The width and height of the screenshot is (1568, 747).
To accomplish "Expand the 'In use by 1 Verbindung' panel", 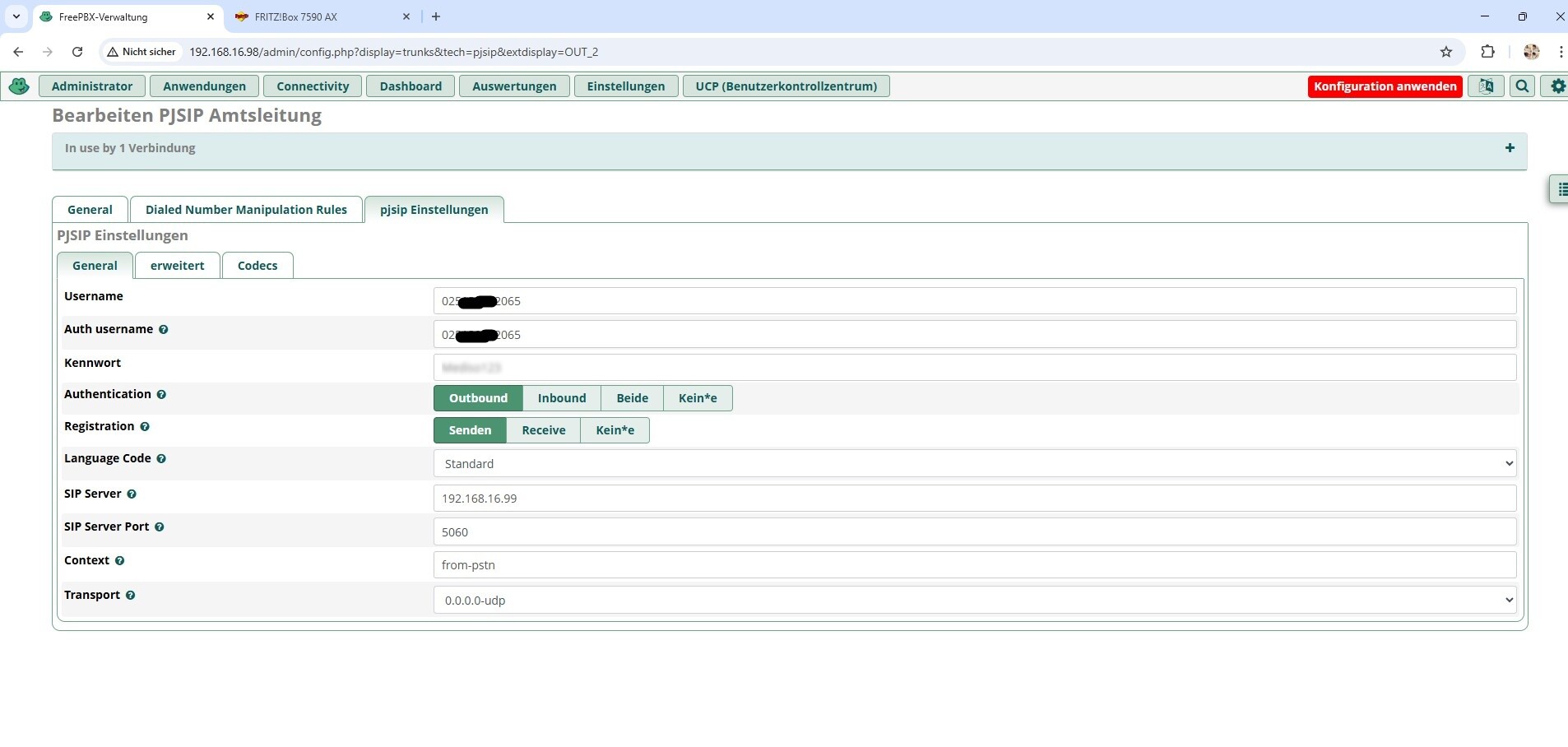I will 1510,148.
